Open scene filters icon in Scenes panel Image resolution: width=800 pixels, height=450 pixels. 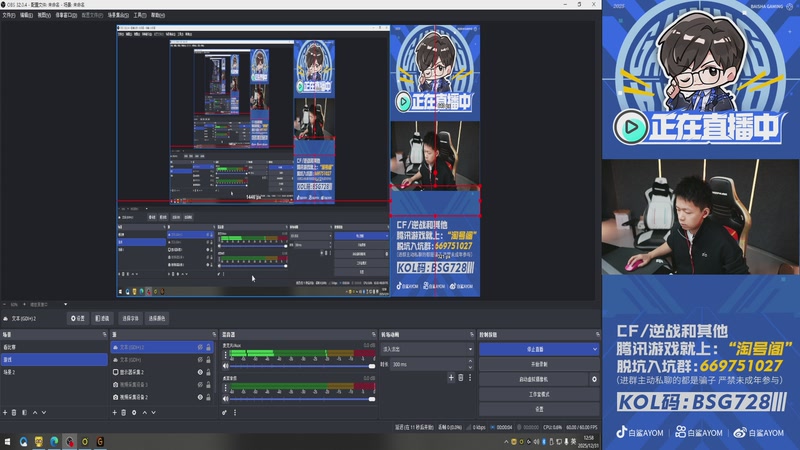[x=24, y=412]
